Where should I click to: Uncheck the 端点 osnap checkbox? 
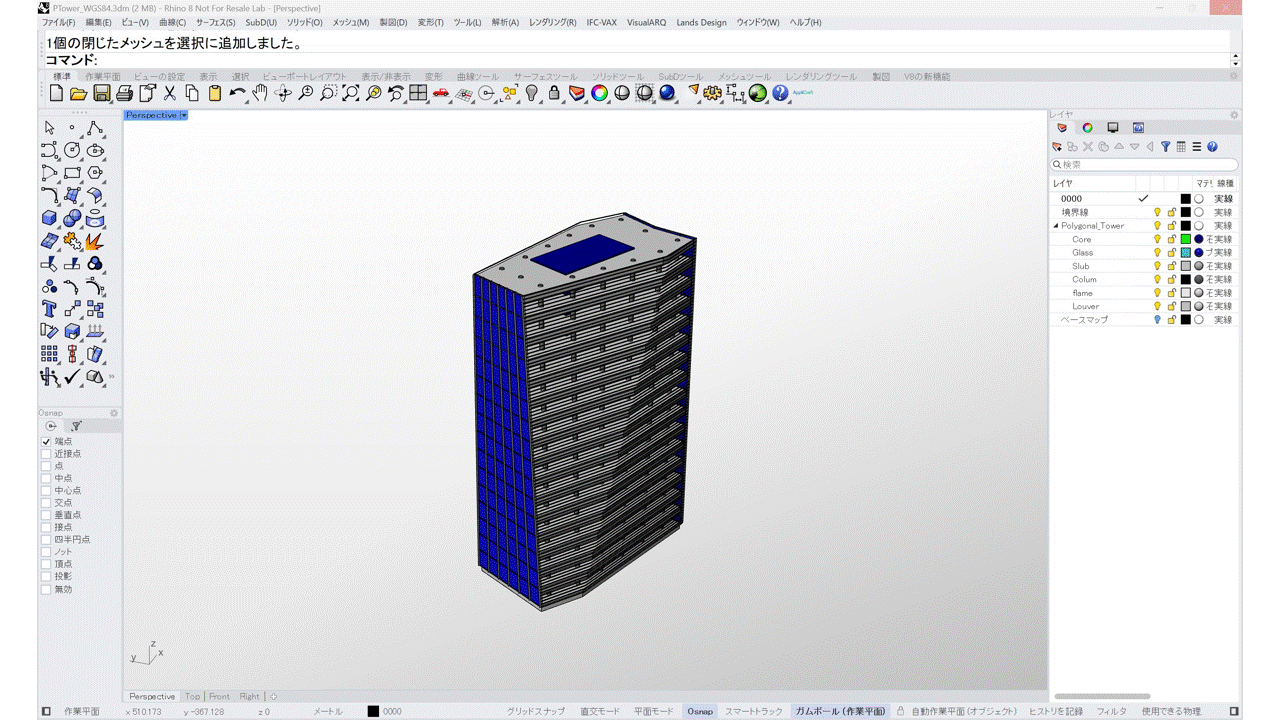pyautogui.click(x=46, y=441)
